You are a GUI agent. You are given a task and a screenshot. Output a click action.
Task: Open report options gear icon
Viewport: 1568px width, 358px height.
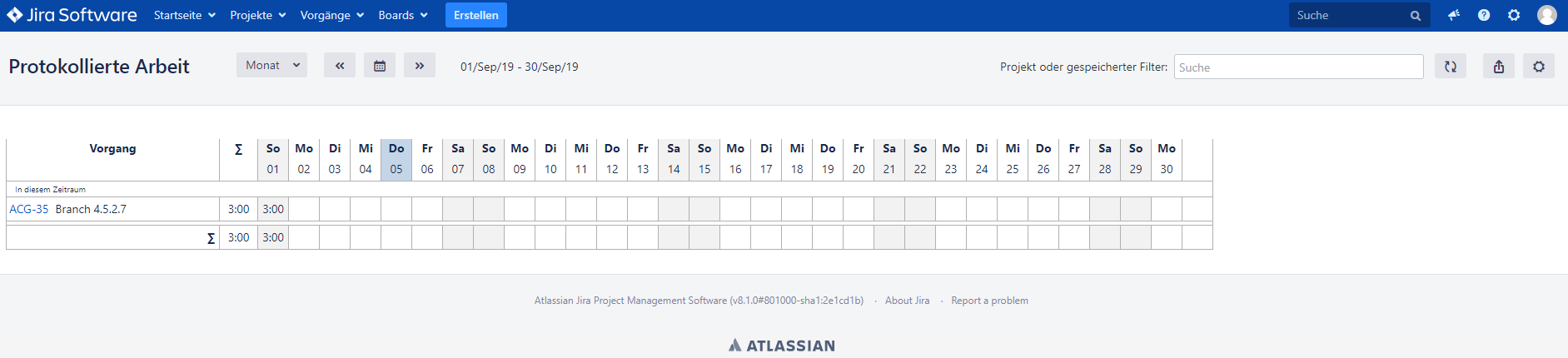[x=1539, y=67]
